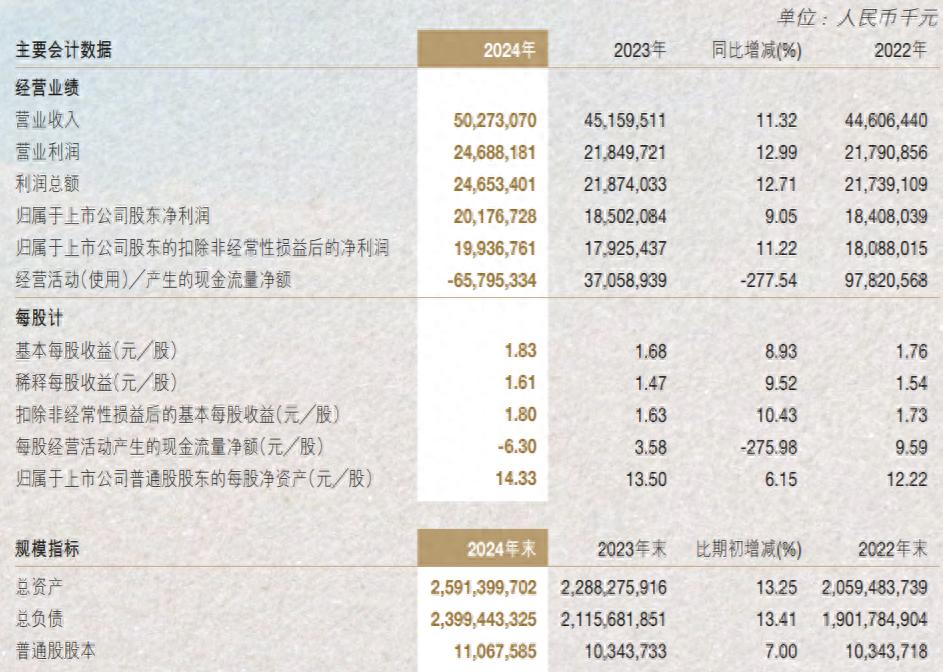Select the percentage 9.05
The width and height of the screenshot is (943, 672).
(781, 216)
